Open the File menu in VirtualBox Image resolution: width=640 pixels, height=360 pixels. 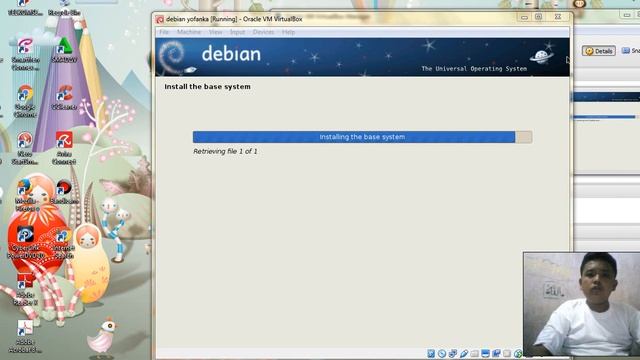tap(164, 32)
